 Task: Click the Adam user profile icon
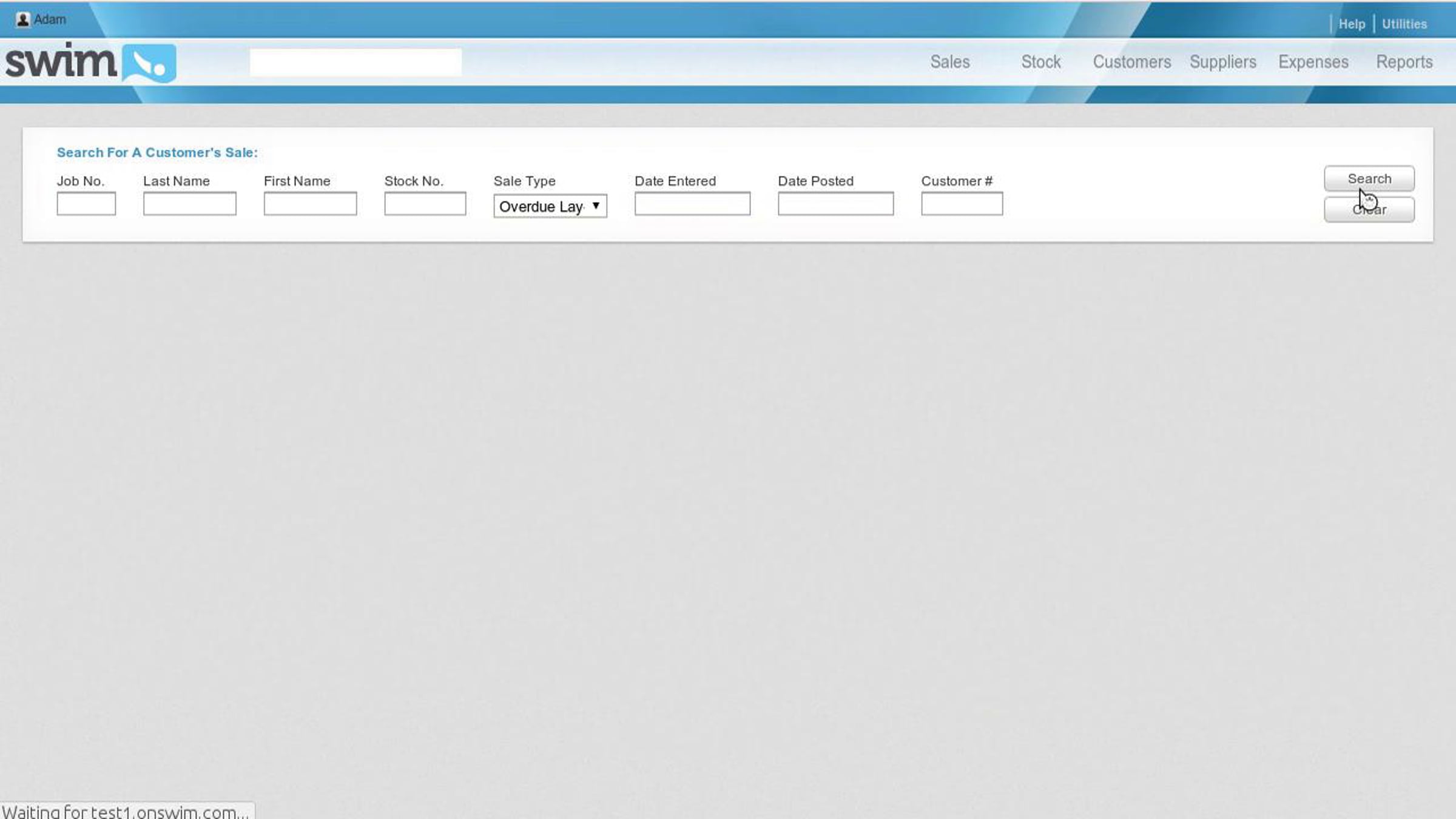23,20
